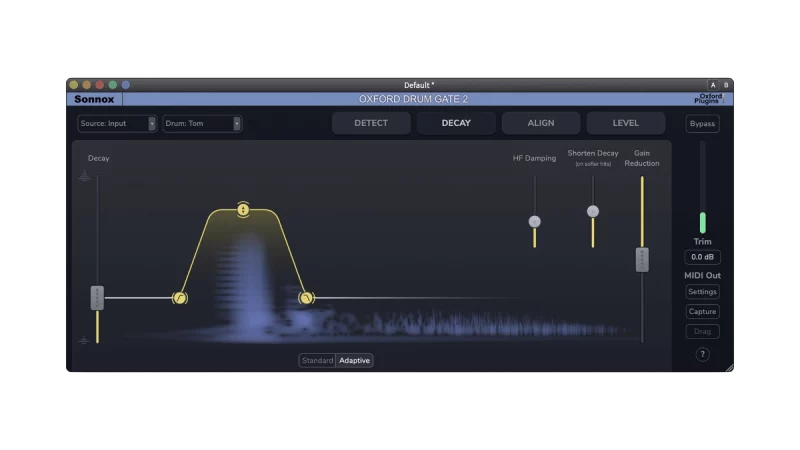Open the Source: Input dropdown
The image size is (800, 450).
117,123
